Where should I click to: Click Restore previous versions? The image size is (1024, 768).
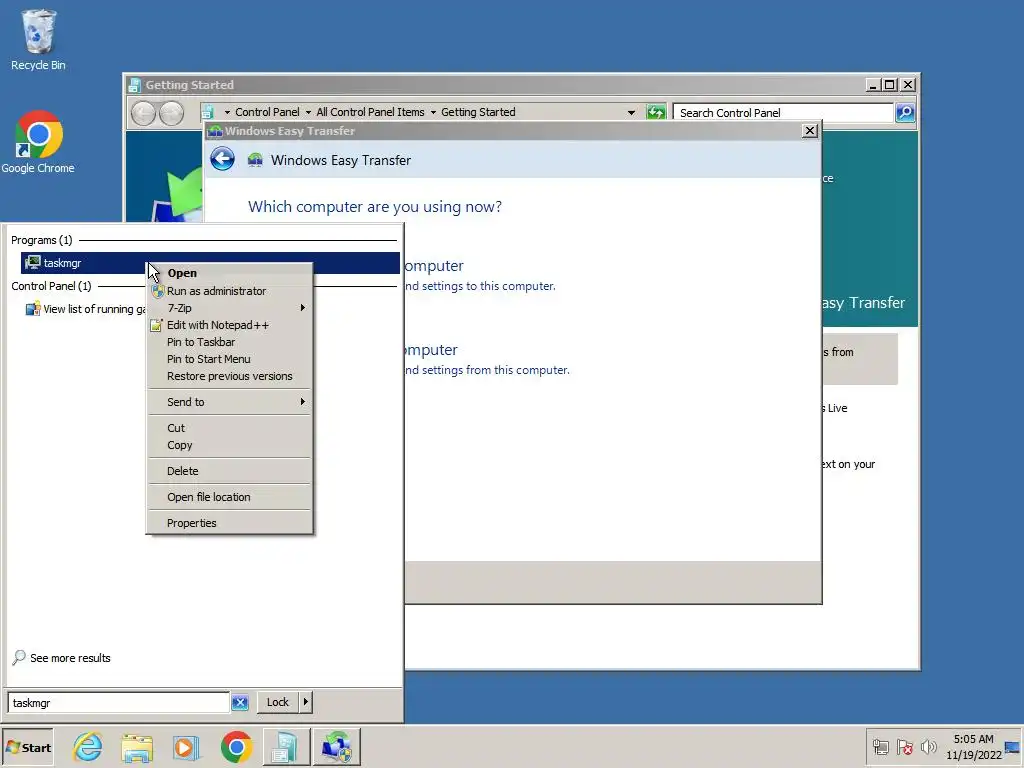tap(229, 376)
